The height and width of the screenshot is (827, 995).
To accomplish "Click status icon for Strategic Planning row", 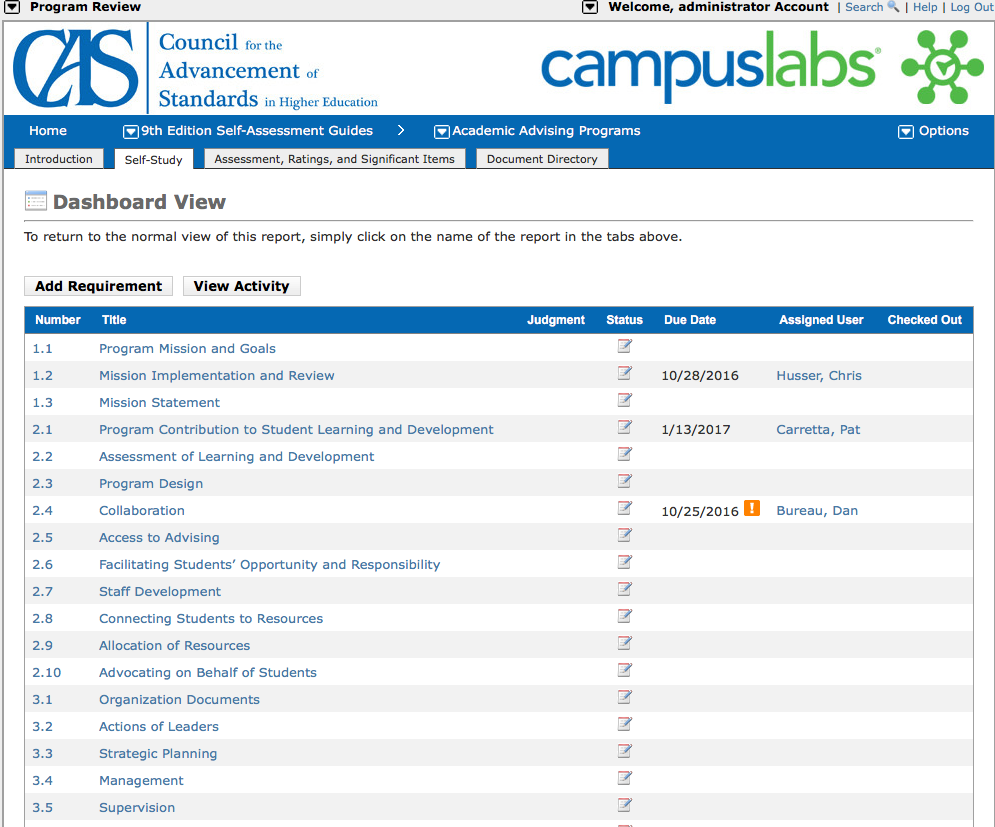I will (x=624, y=752).
